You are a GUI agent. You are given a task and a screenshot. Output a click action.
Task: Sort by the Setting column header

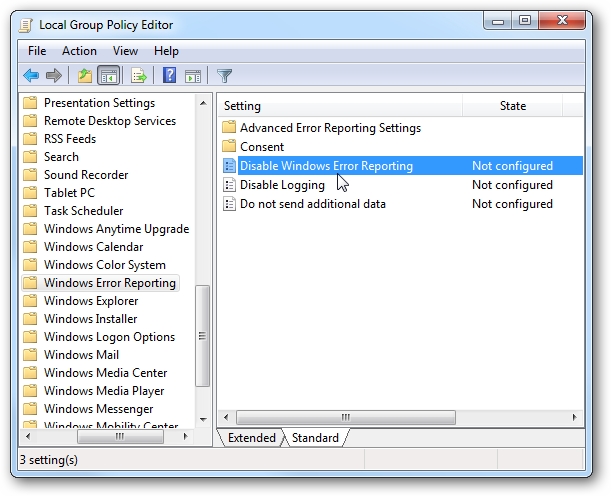tap(340, 106)
